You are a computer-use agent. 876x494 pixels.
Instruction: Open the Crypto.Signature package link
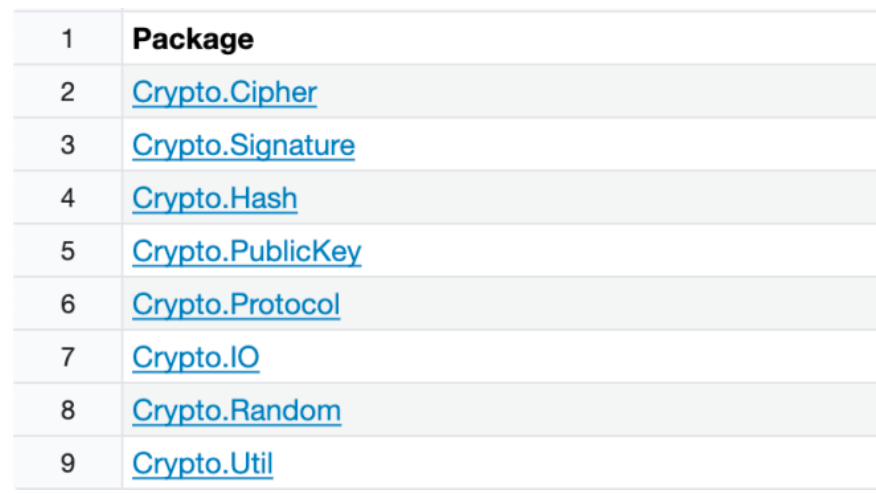pos(244,145)
